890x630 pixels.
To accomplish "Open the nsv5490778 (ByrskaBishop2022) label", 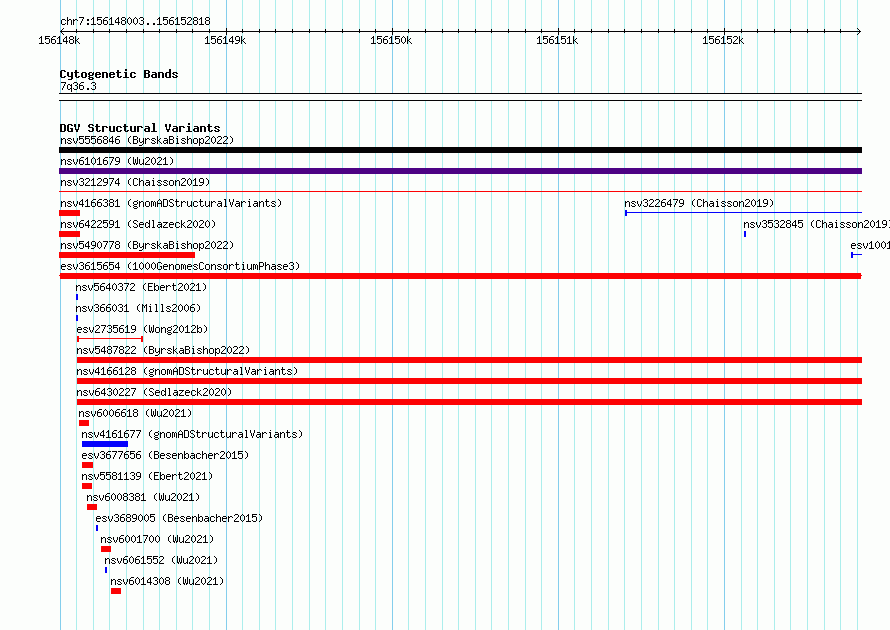I will coord(147,245).
